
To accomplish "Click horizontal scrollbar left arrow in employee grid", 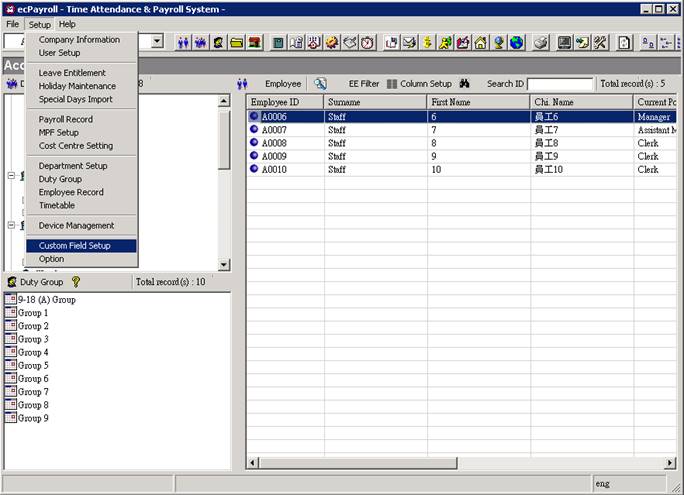I will 253,463.
